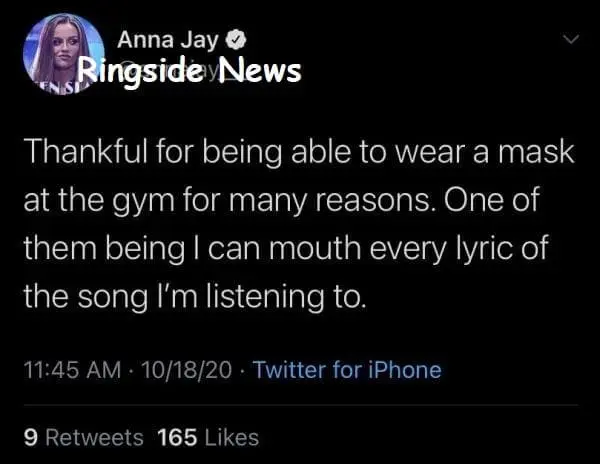The height and width of the screenshot is (464, 600).
Task: Click the Ringside News watermark text
Action: pyautogui.click(x=189, y=71)
